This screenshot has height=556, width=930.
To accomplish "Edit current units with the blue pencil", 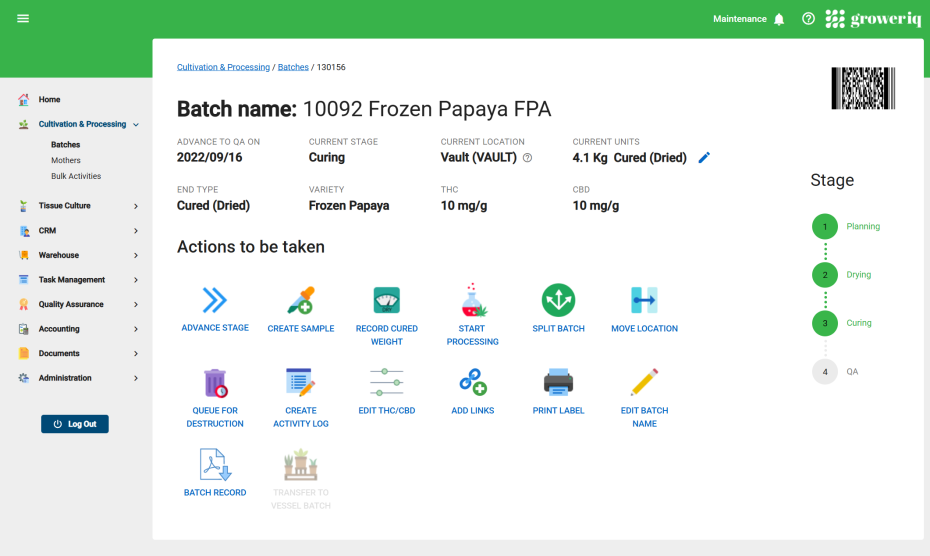I will point(704,158).
